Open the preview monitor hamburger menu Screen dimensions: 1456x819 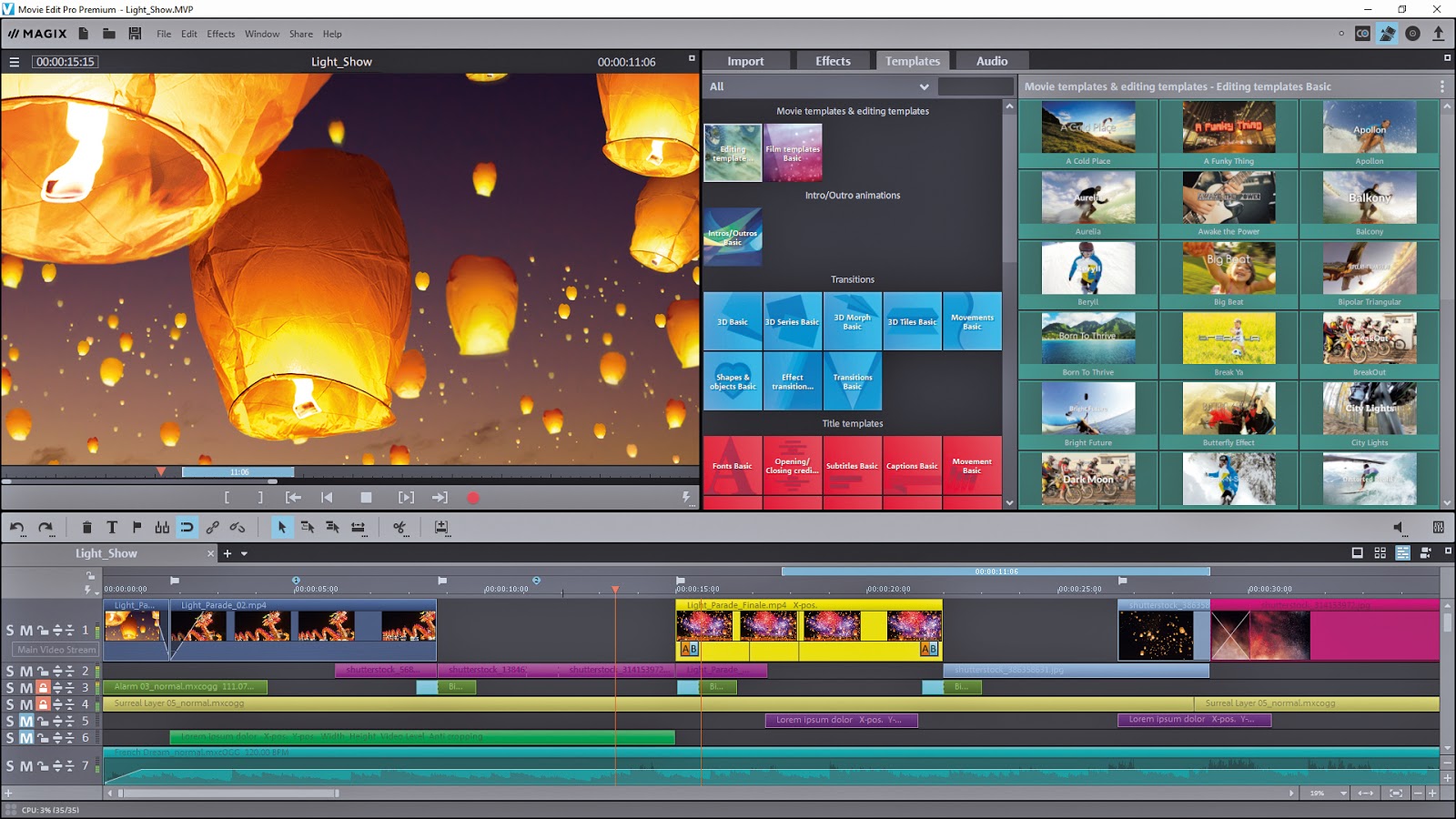pyautogui.click(x=15, y=62)
